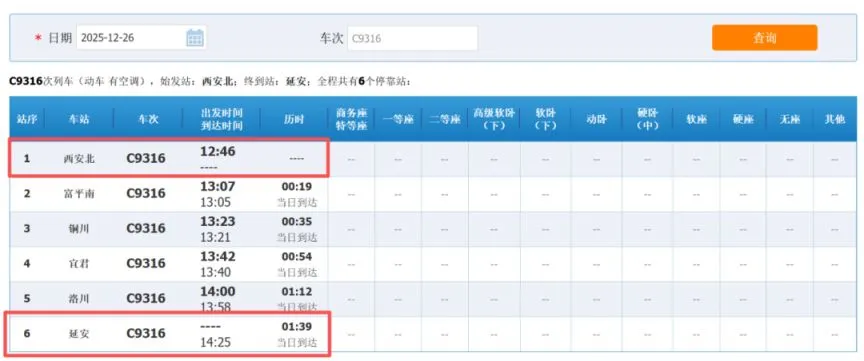Select station 铜川 in row 3

pyautogui.click(x=79, y=229)
